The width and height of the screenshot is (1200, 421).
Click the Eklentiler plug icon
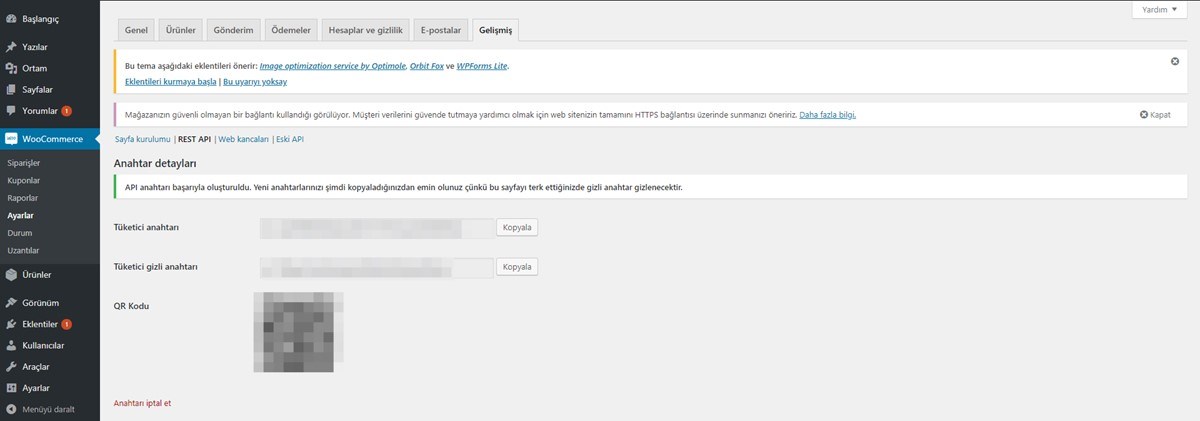[11, 324]
